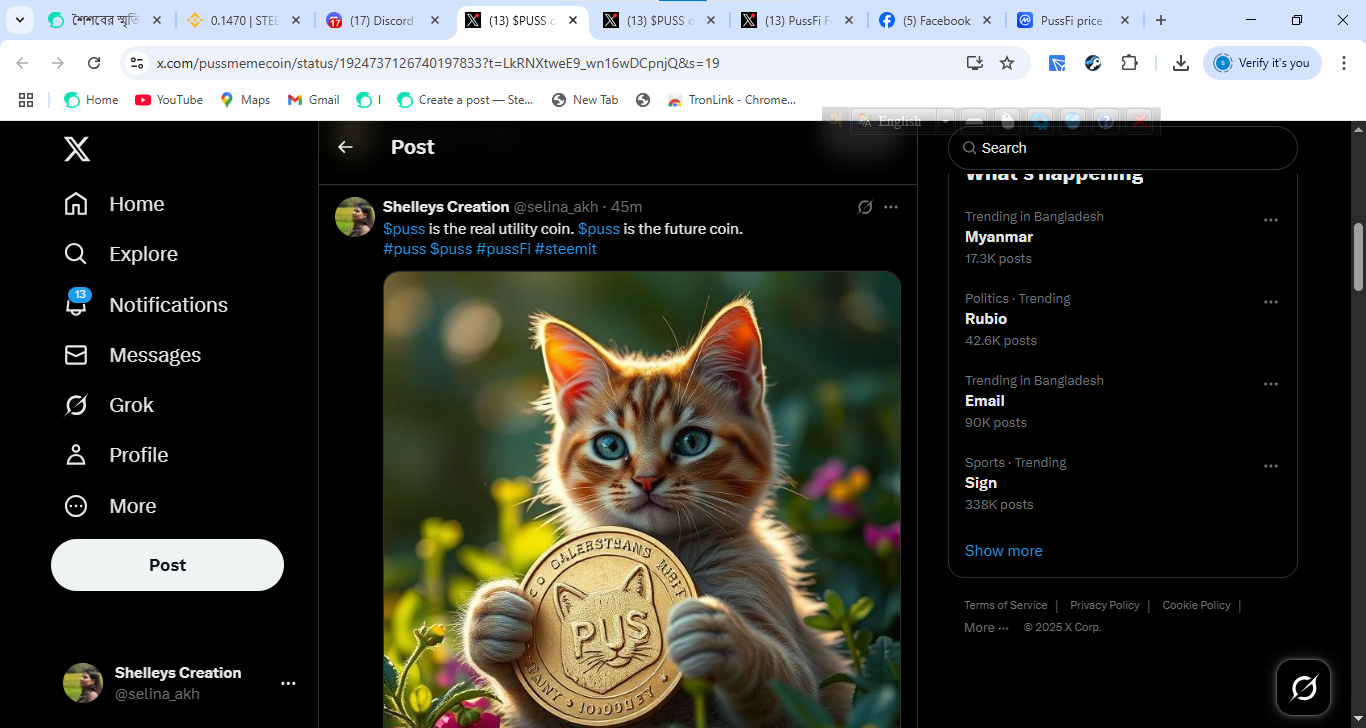Open the Privacy Policy link

coord(1105,605)
